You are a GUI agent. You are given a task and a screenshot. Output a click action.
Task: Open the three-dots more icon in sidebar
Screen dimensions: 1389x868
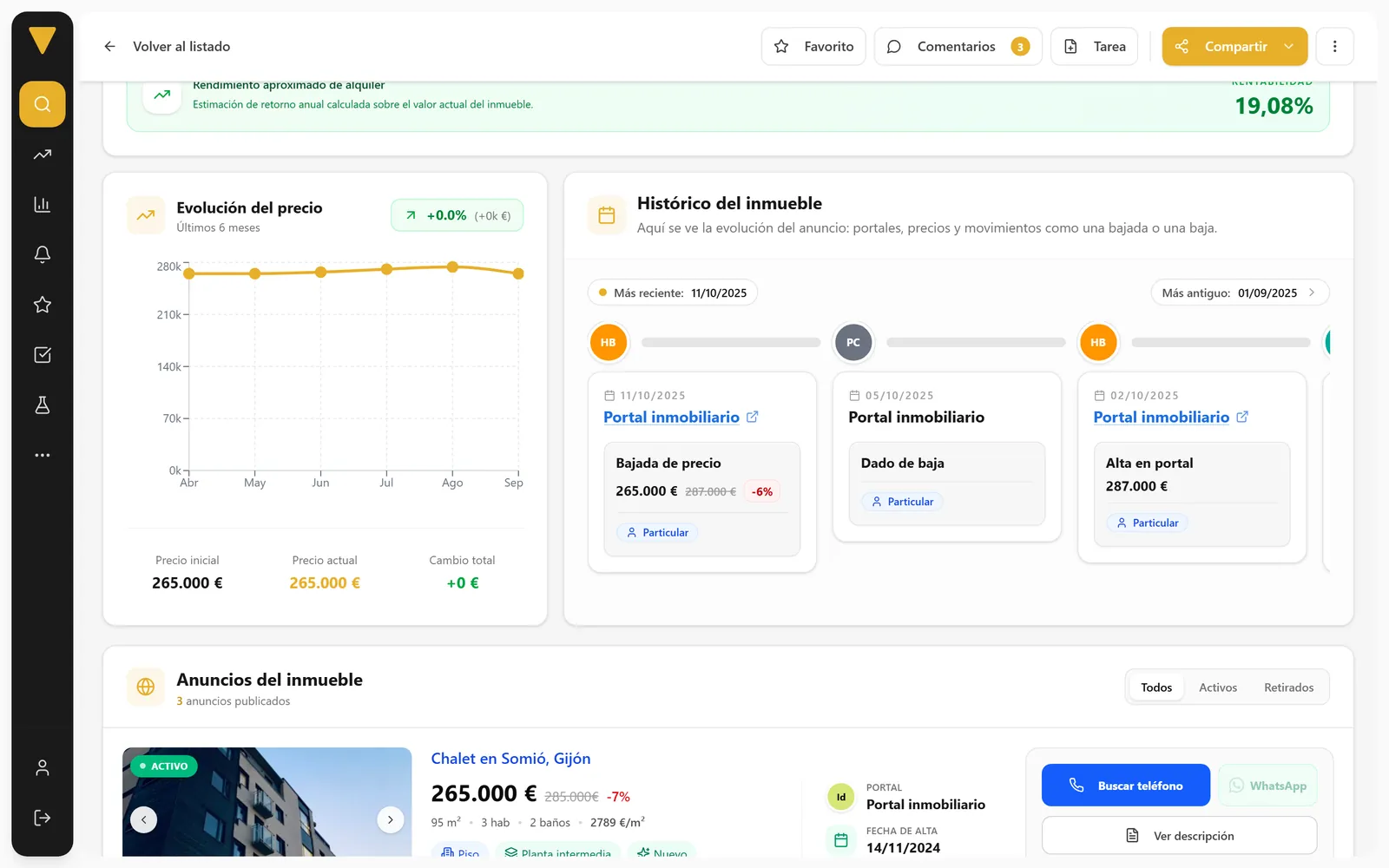tap(43, 455)
